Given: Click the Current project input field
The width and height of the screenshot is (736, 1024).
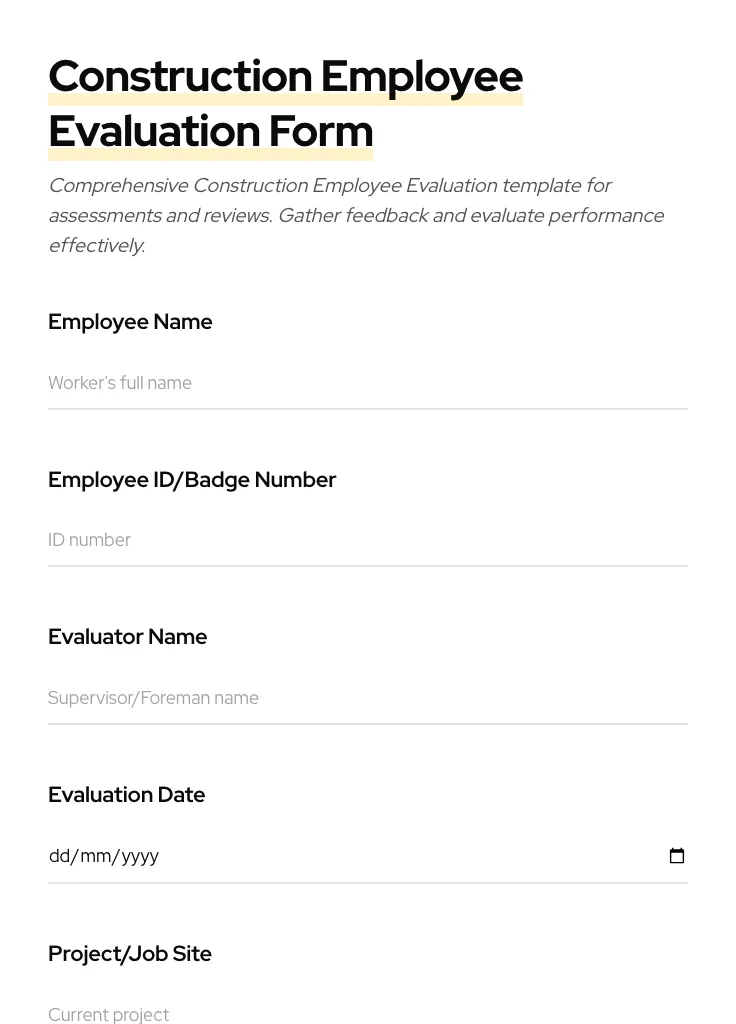Looking at the screenshot, I should click(x=300, y=1014).
